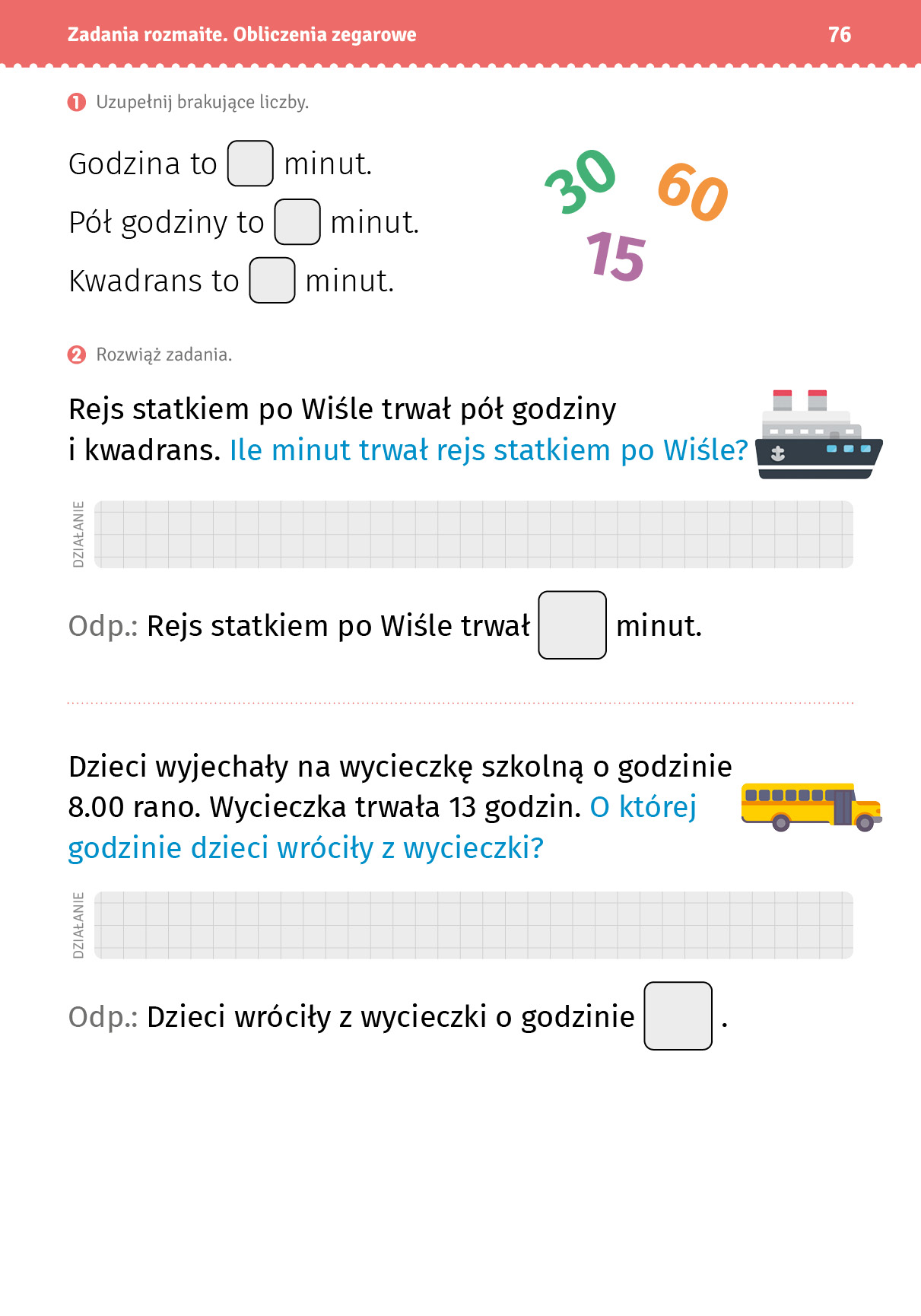The image size is (921, 1316).
Task: Click the red circle numbered 1
Action: [77, 102]
